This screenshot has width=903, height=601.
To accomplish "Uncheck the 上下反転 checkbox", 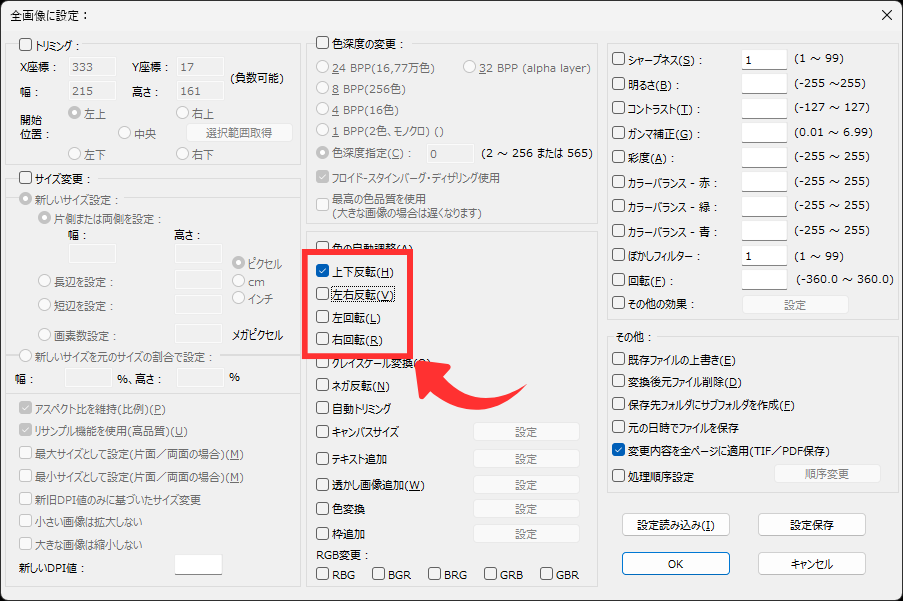I will click(x=323, y=271).
